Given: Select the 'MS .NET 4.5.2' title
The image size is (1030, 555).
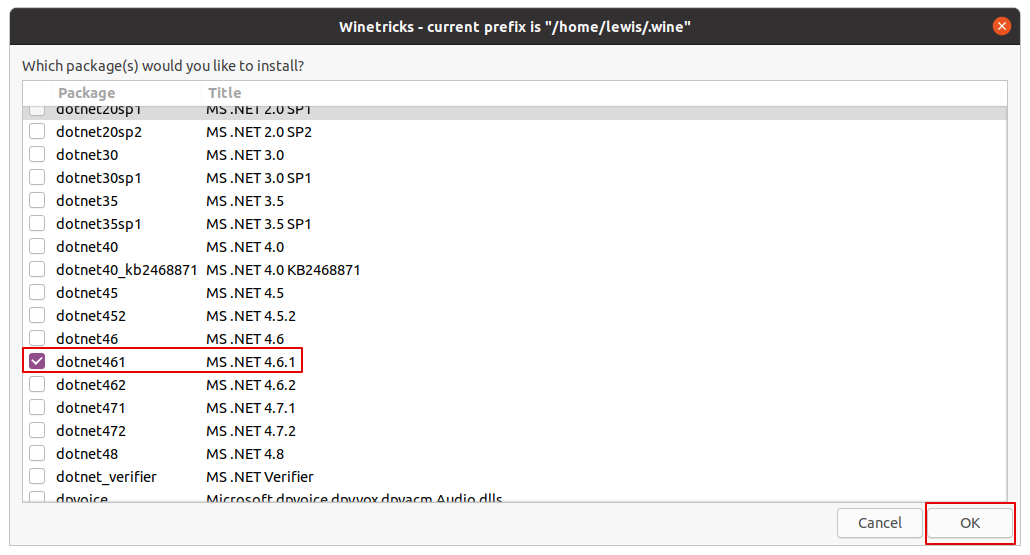Looking at the screenshot, I should coord(251,316).
